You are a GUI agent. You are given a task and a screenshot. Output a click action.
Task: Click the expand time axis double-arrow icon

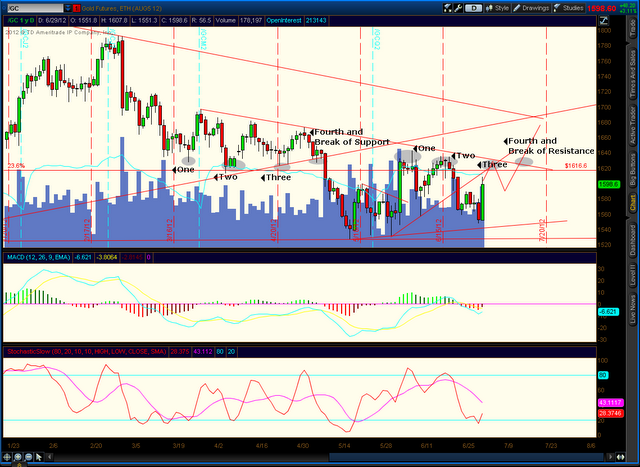tap(620, 457)
